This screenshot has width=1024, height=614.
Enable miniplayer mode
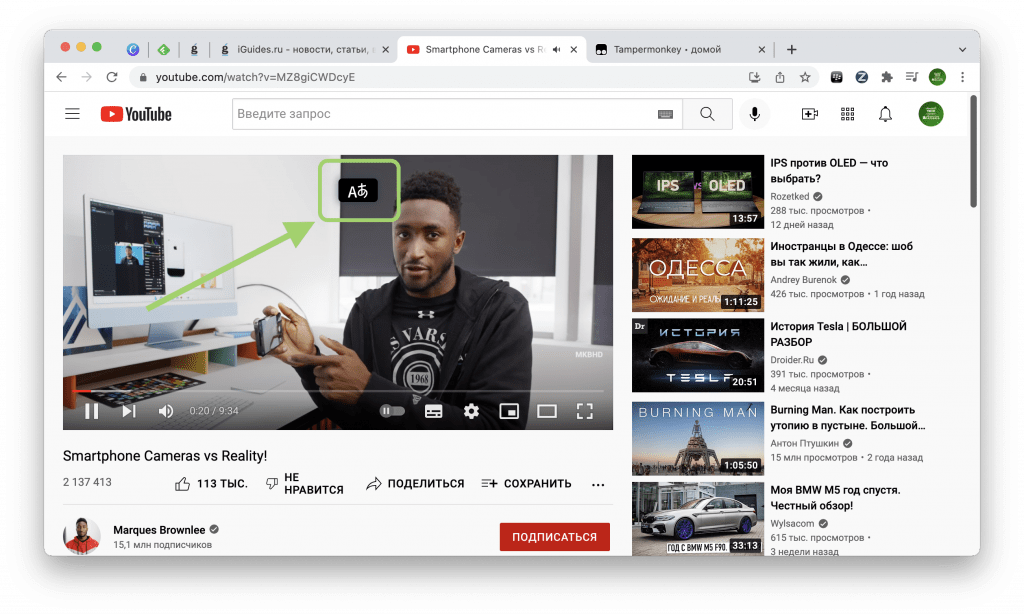(509, 411)
